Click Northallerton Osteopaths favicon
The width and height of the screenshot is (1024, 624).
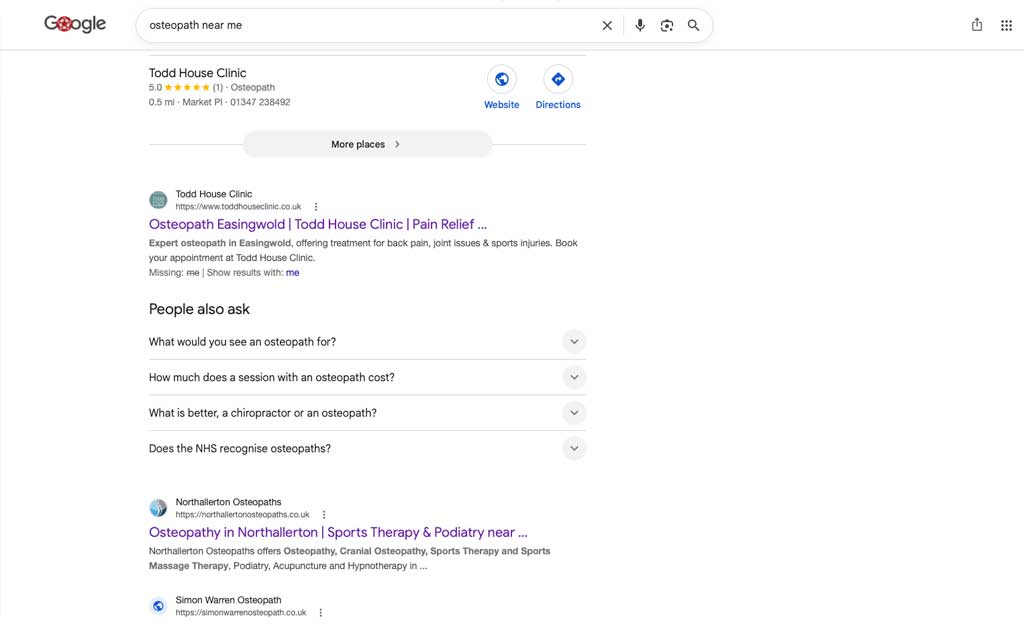158,508
